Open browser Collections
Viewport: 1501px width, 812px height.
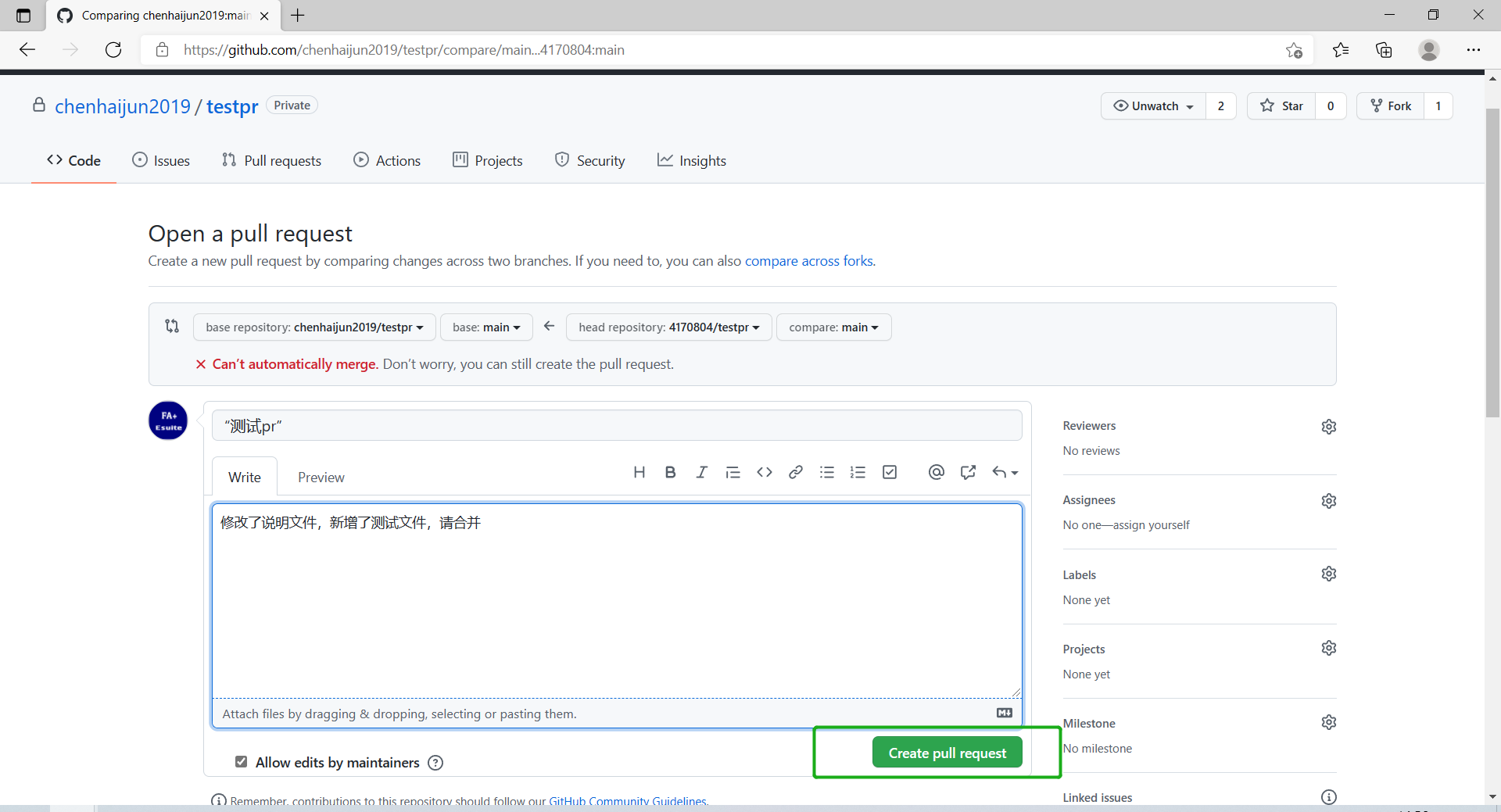tap(1384, 50)
